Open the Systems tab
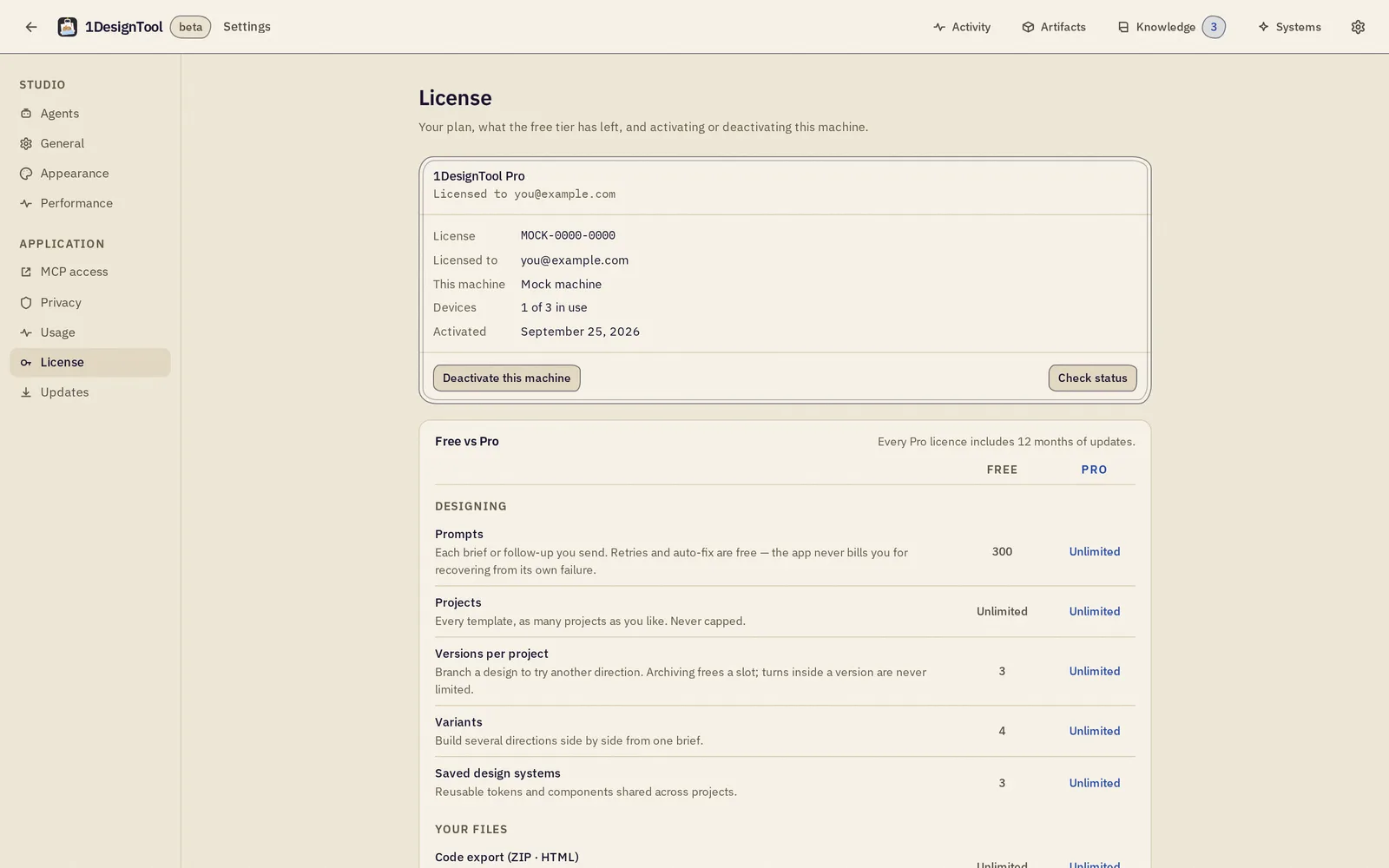The width and height of the screenshot is (1389, 868). [x=1289, y=27]
